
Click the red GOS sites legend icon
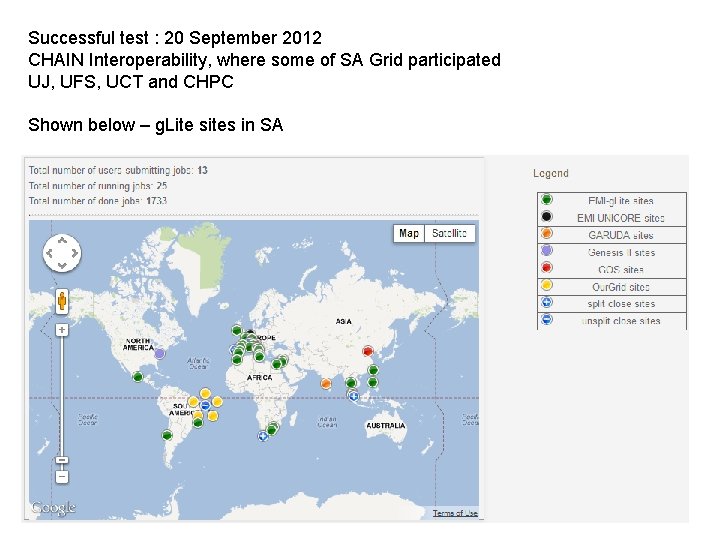(546, 268)
